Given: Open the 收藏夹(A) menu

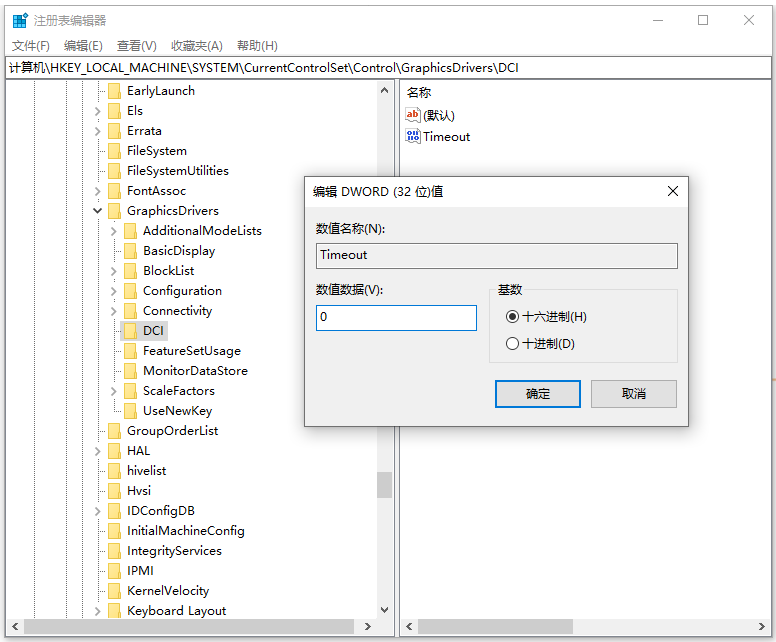Looking at the screenshot, I should pyautogui.click(x=196, y=46).
